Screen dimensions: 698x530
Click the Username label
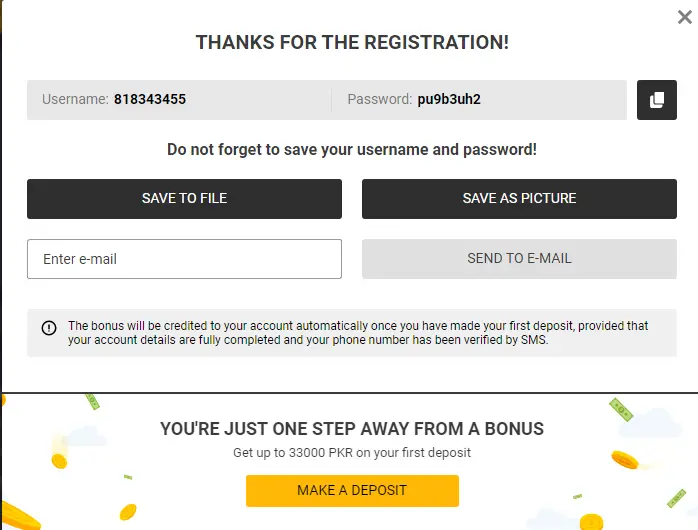tap(75, 100)
